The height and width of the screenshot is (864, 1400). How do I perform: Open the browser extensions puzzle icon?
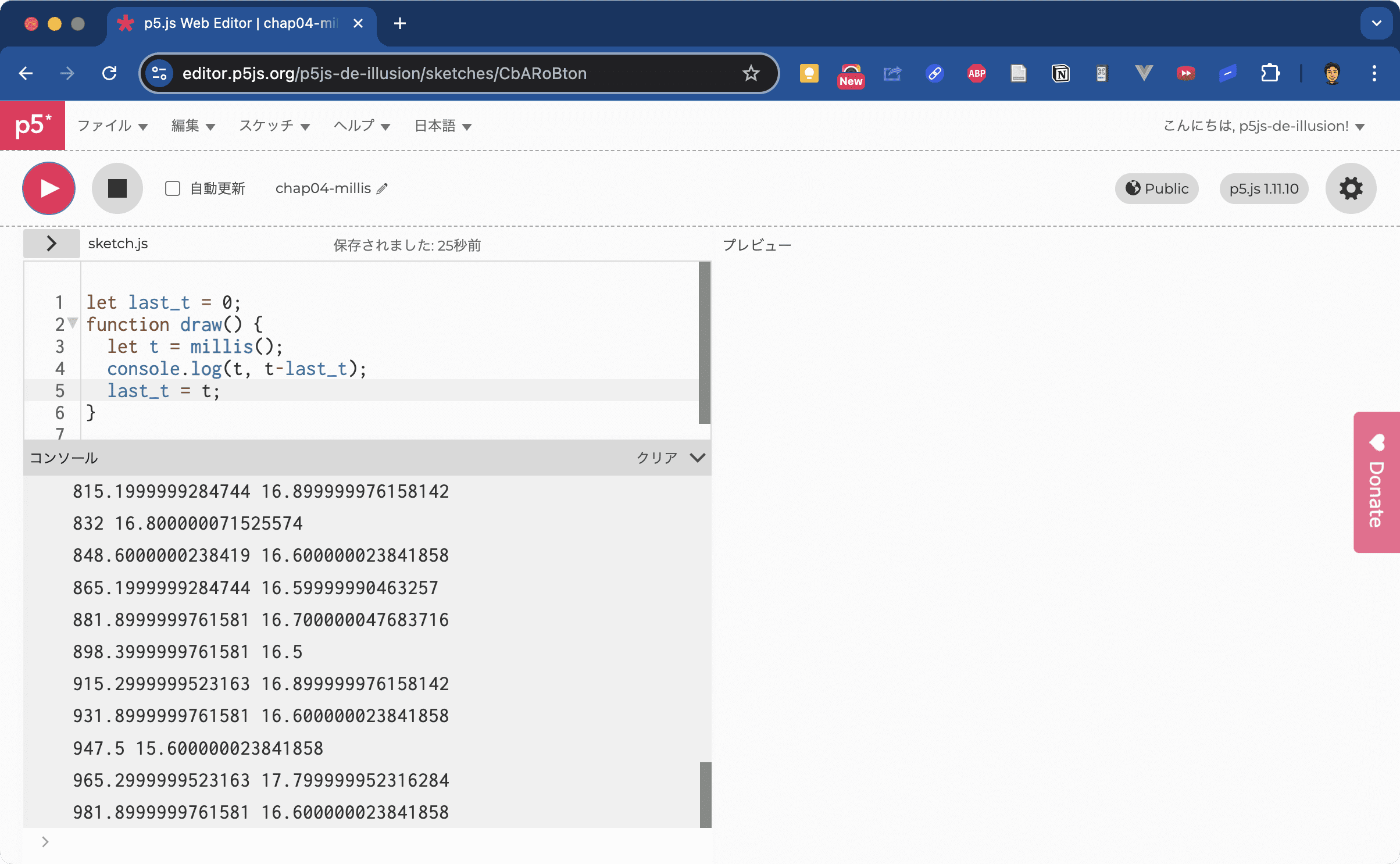[1270, 73]
